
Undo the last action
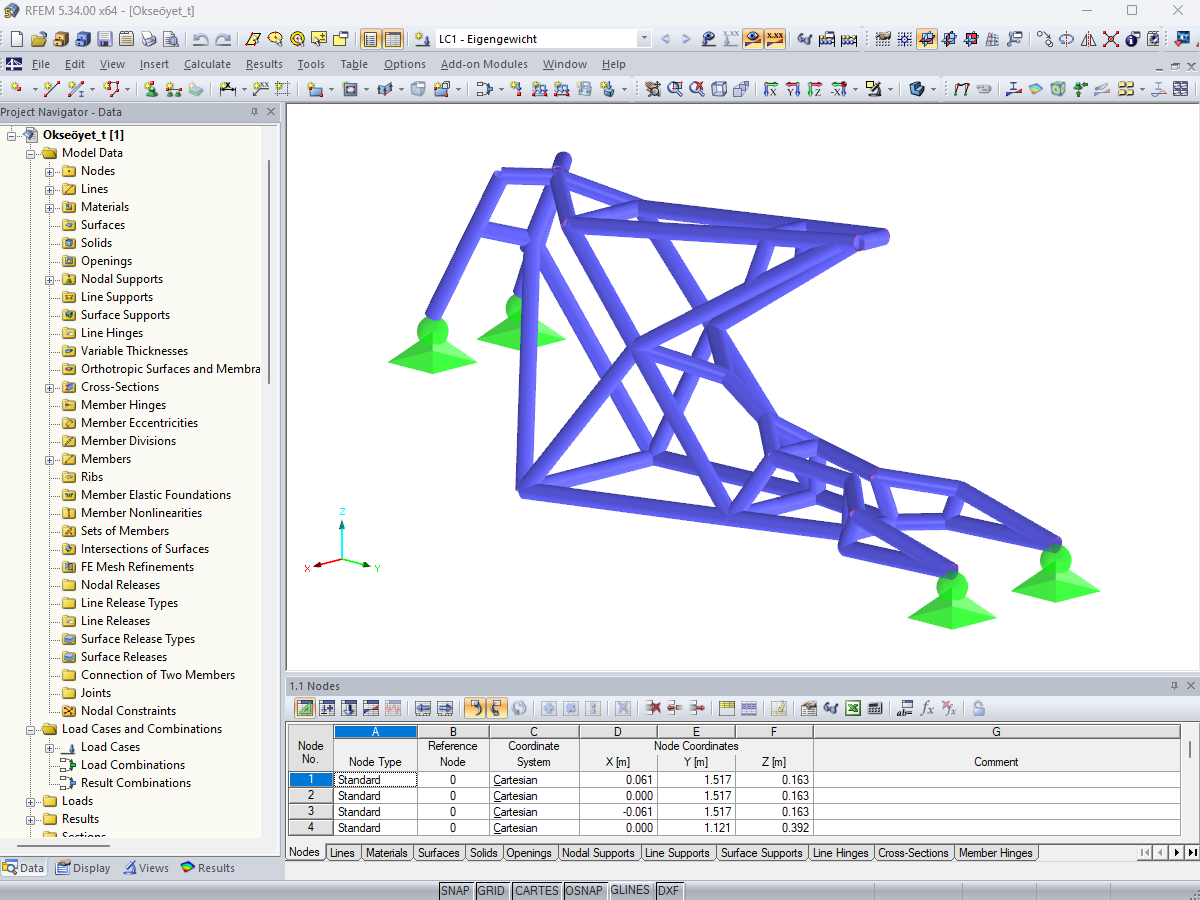tap(201, 38)
